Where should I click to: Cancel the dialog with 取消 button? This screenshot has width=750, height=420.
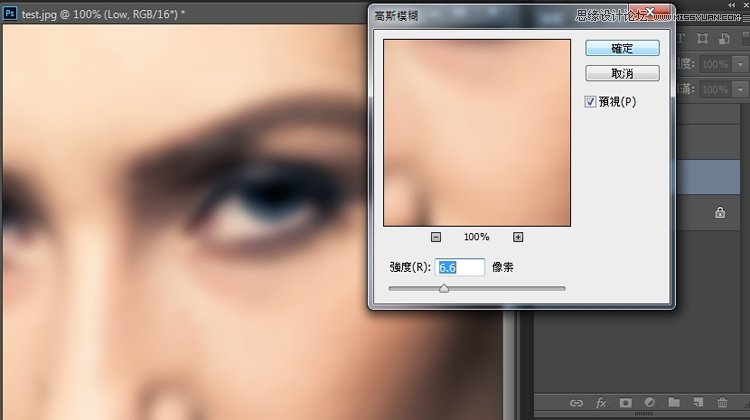(622, 73)
